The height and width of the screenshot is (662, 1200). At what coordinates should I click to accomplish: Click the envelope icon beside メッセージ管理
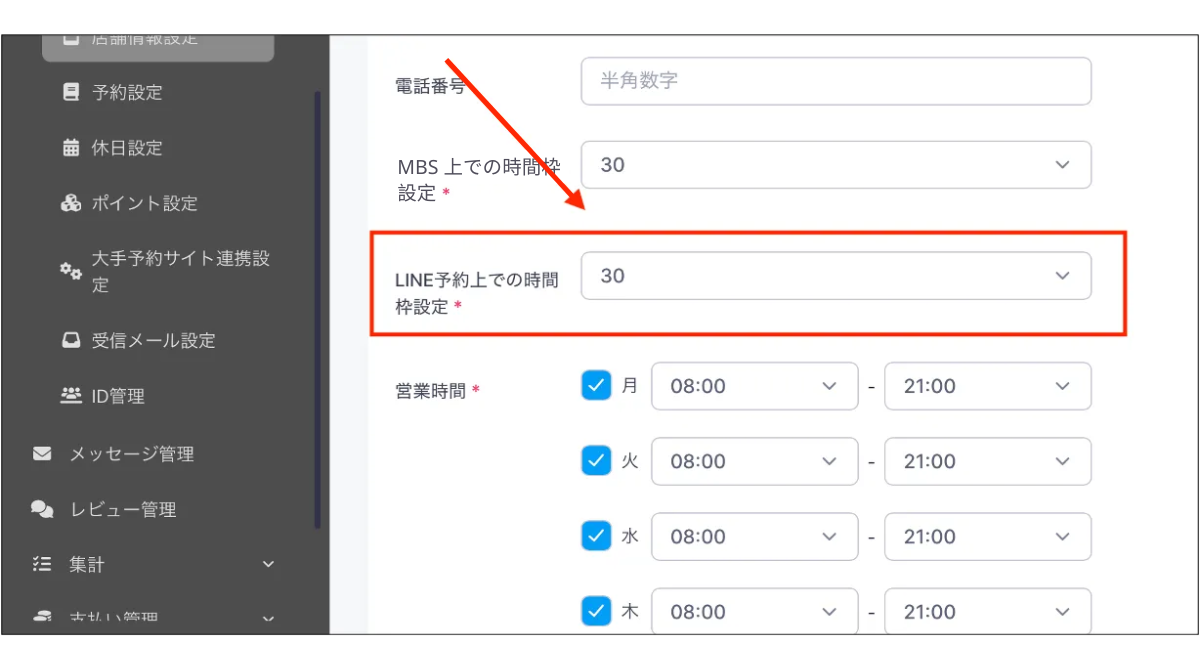(x=42, y=454)
